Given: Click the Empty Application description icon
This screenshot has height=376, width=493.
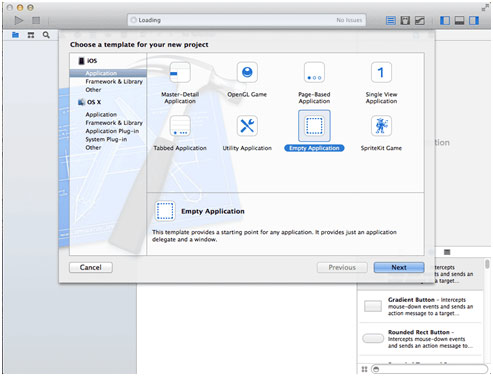Looking at the screenshot, I should 165,211.
